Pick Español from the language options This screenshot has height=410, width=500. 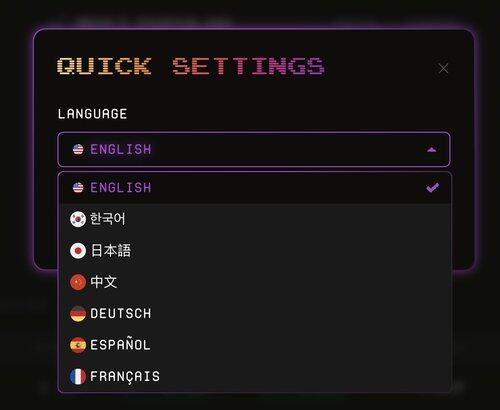(x=255, y=345)
